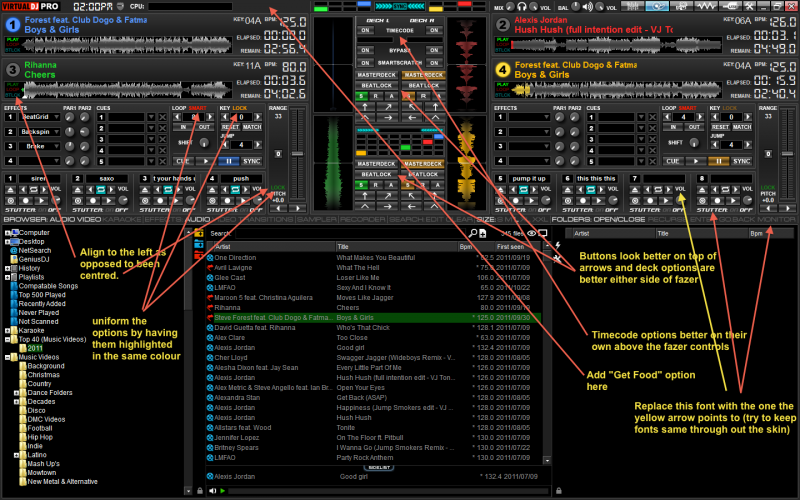Expand the Dance Folders node
800x500 pixels.
(16, 393)
